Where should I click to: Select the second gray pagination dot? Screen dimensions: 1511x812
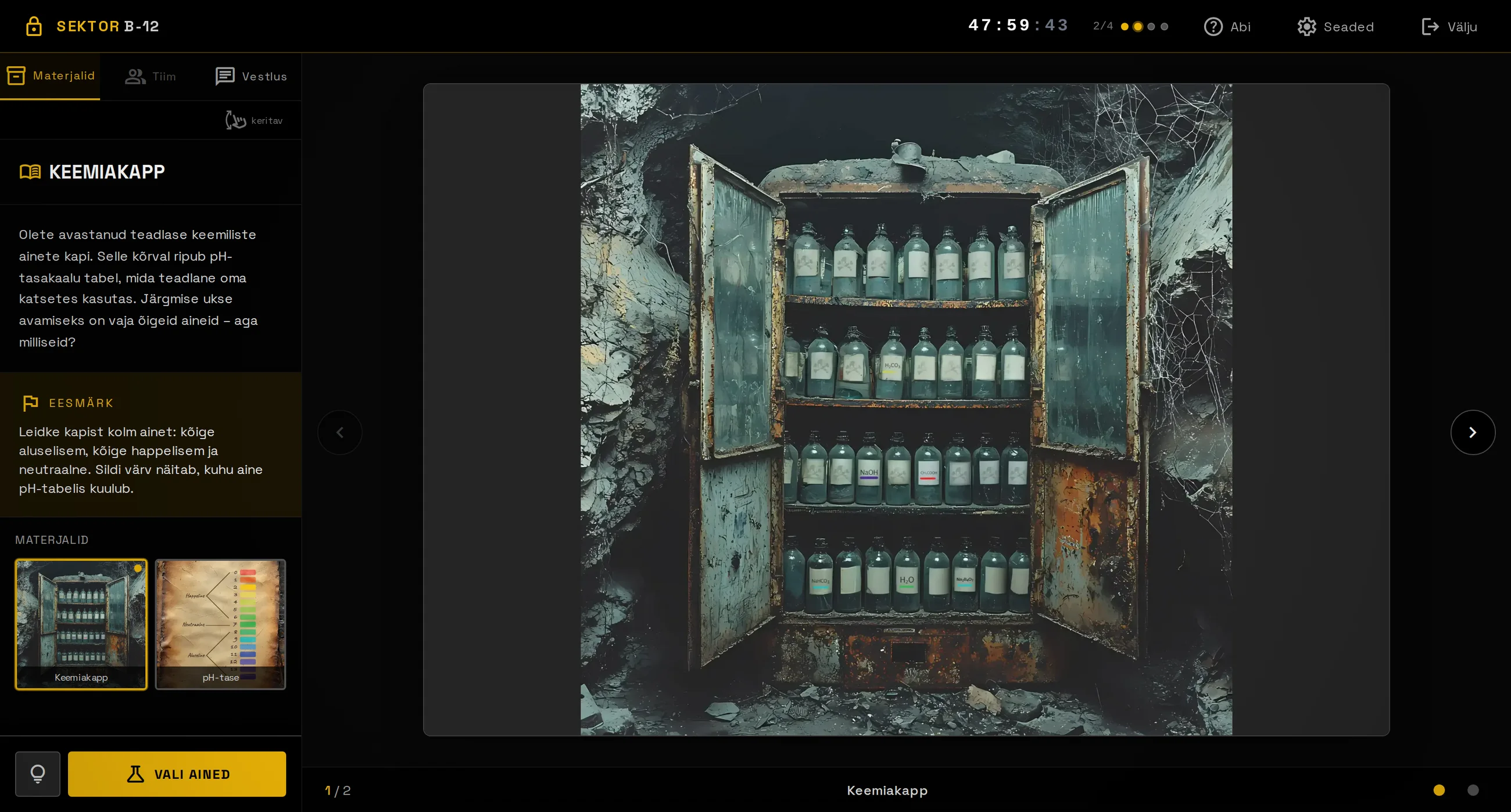click(1472, 791)
